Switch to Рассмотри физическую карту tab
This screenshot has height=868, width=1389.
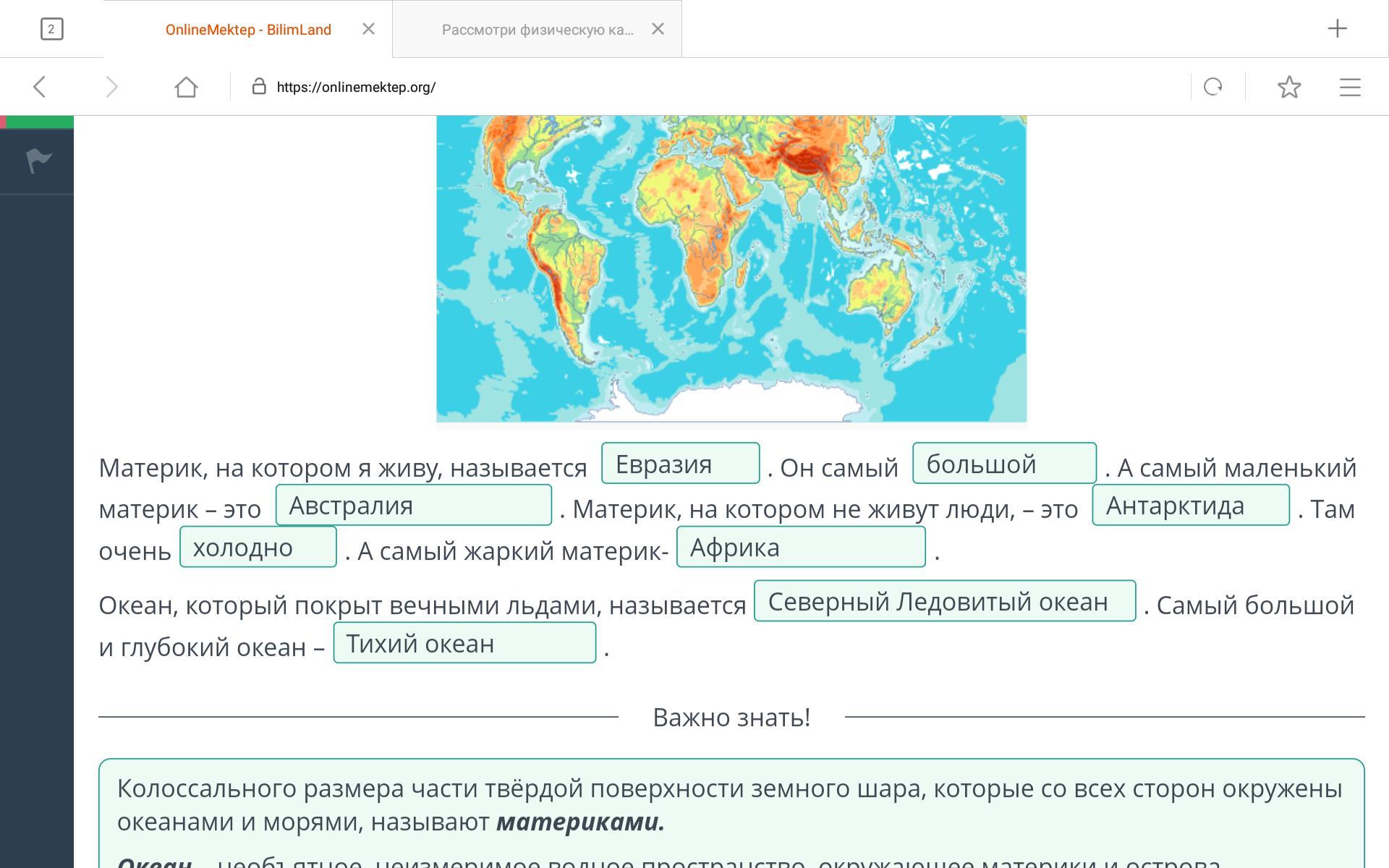537,30
